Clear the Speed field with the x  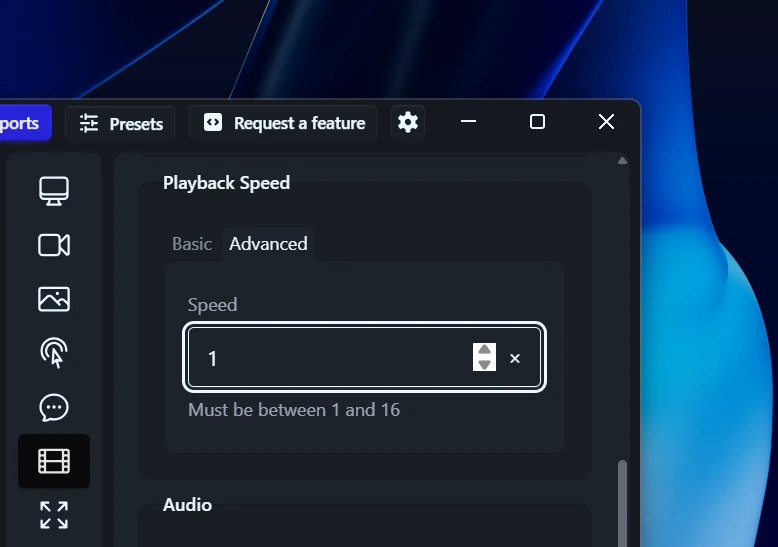point(515,358)
